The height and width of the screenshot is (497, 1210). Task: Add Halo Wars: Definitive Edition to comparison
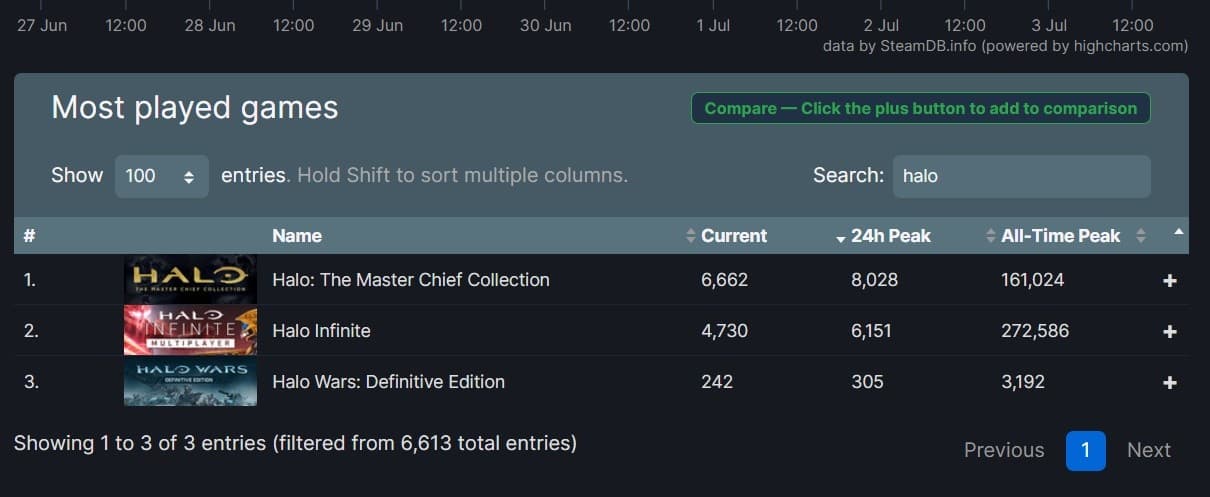pyautogui.click(x=1170, y=382)
